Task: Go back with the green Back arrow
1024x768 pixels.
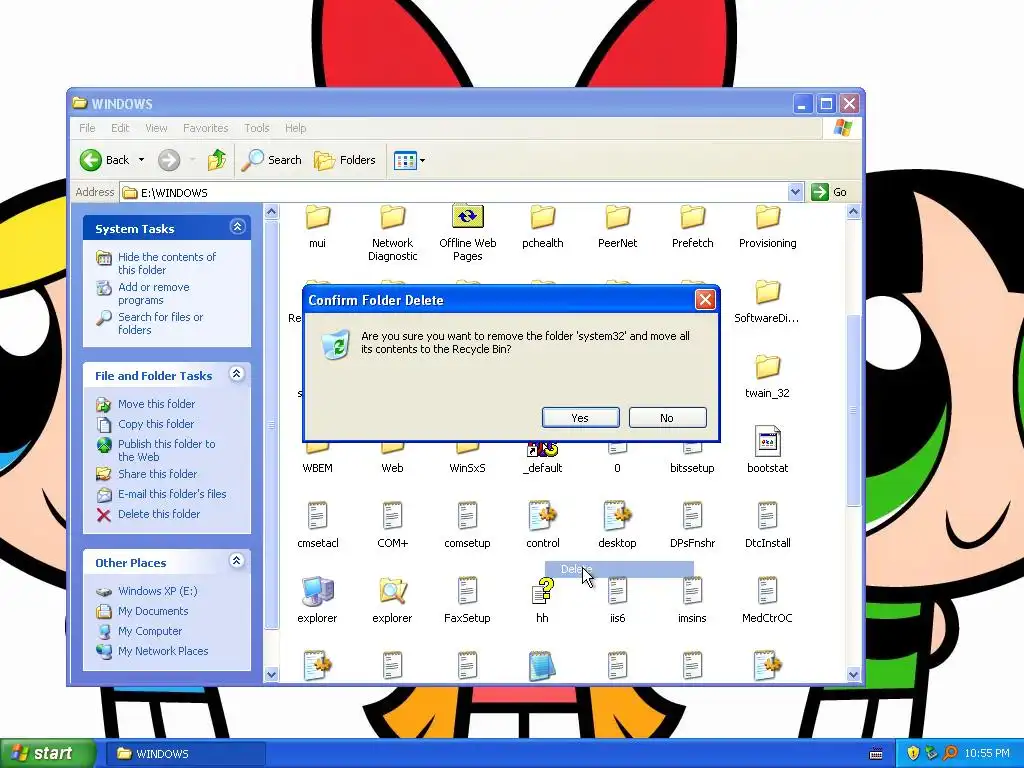Action: point(91,160)
